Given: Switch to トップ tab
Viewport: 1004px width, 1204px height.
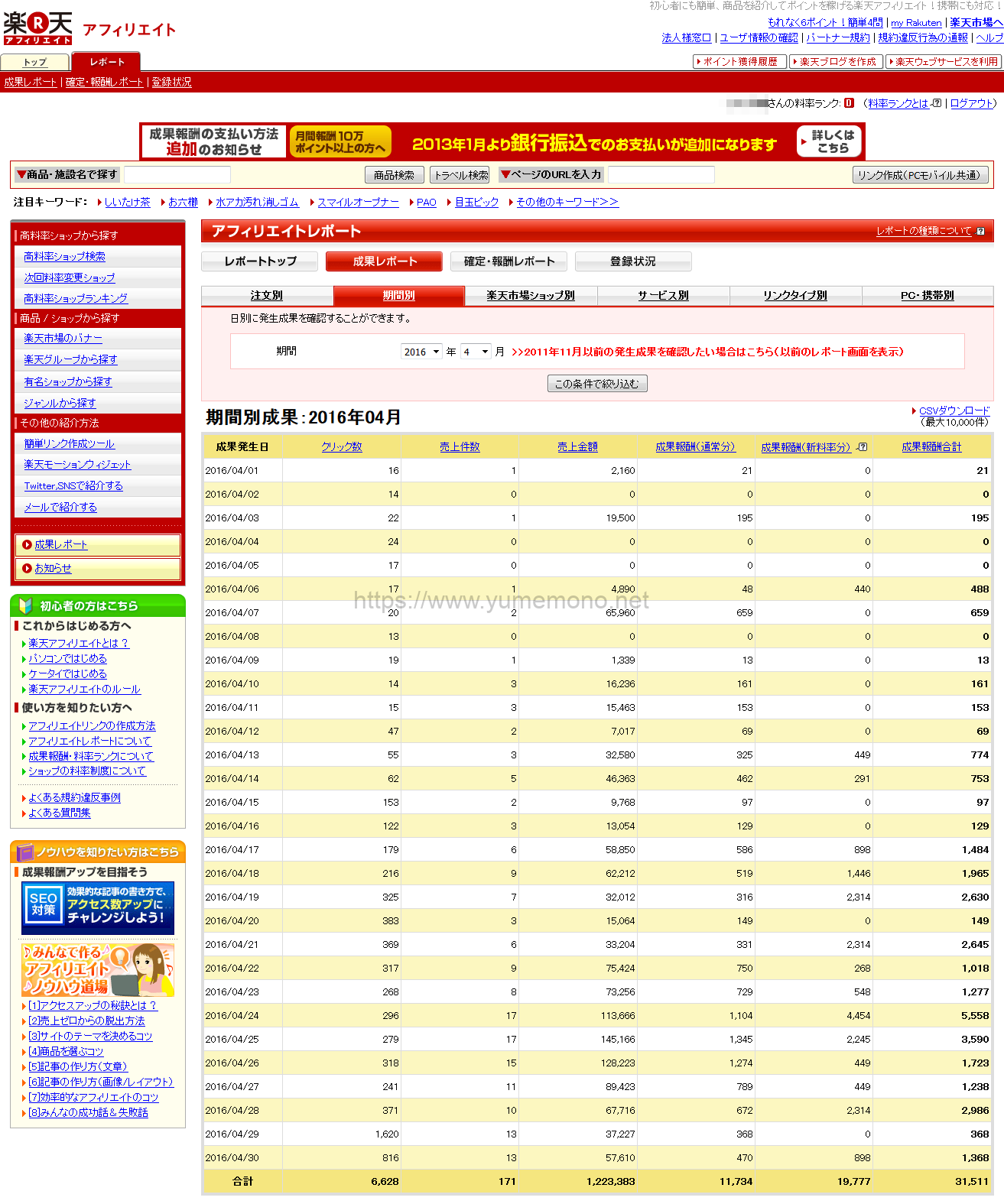Looking at the screenshot, I should tap(35, 62).
